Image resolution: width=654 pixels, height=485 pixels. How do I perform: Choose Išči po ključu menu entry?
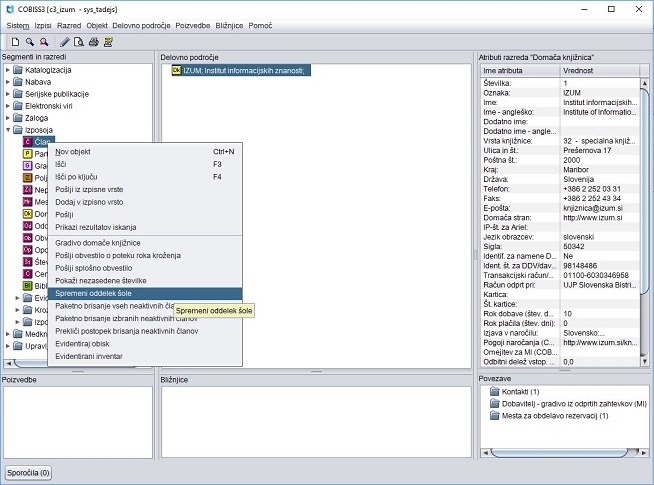[145, 177]
